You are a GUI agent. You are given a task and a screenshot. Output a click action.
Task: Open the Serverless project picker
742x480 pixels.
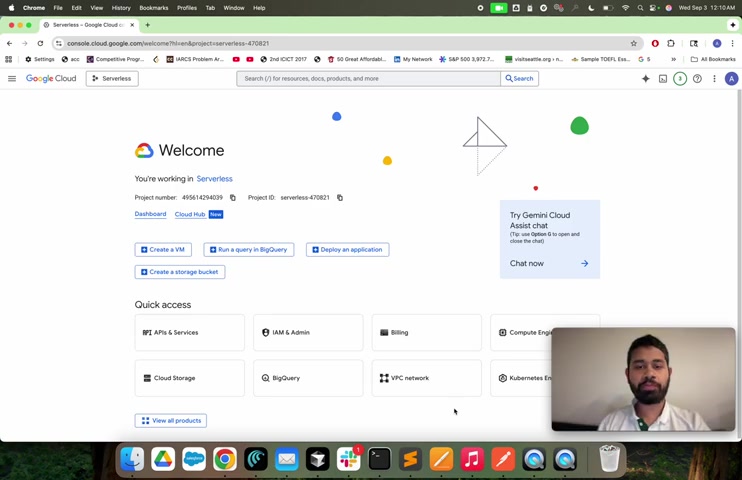[x=112, y=79]
